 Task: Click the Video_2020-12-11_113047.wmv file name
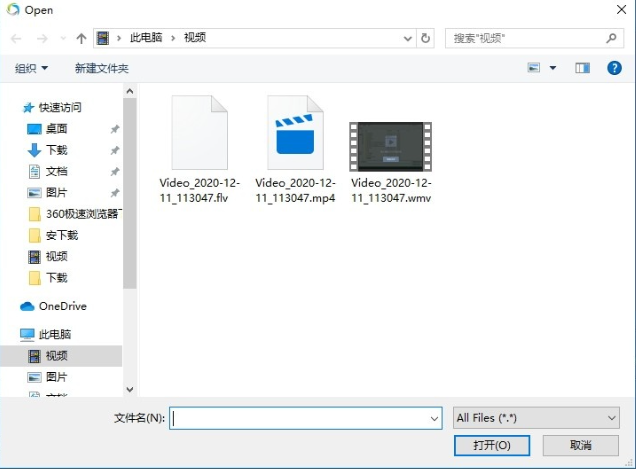pos(391,190)
